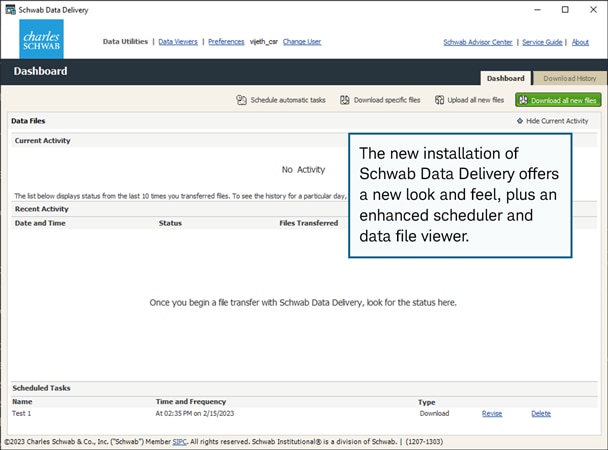Click the Download type value for Test 1
The image size is (608, 450).
click(x=434, y=414)
